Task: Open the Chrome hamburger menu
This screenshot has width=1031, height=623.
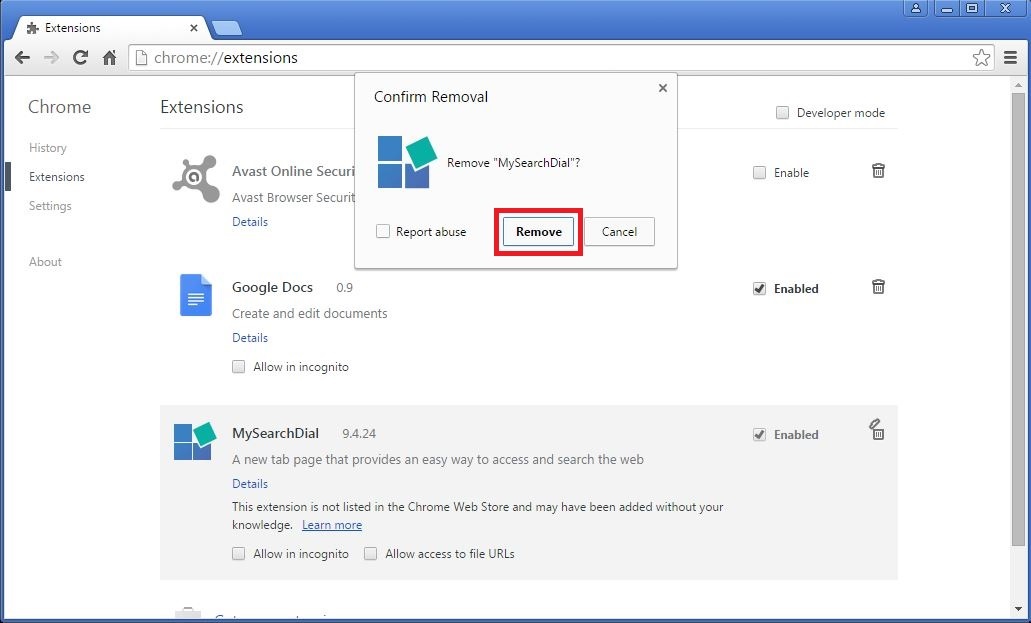Action: click(x=1011, y=58)
